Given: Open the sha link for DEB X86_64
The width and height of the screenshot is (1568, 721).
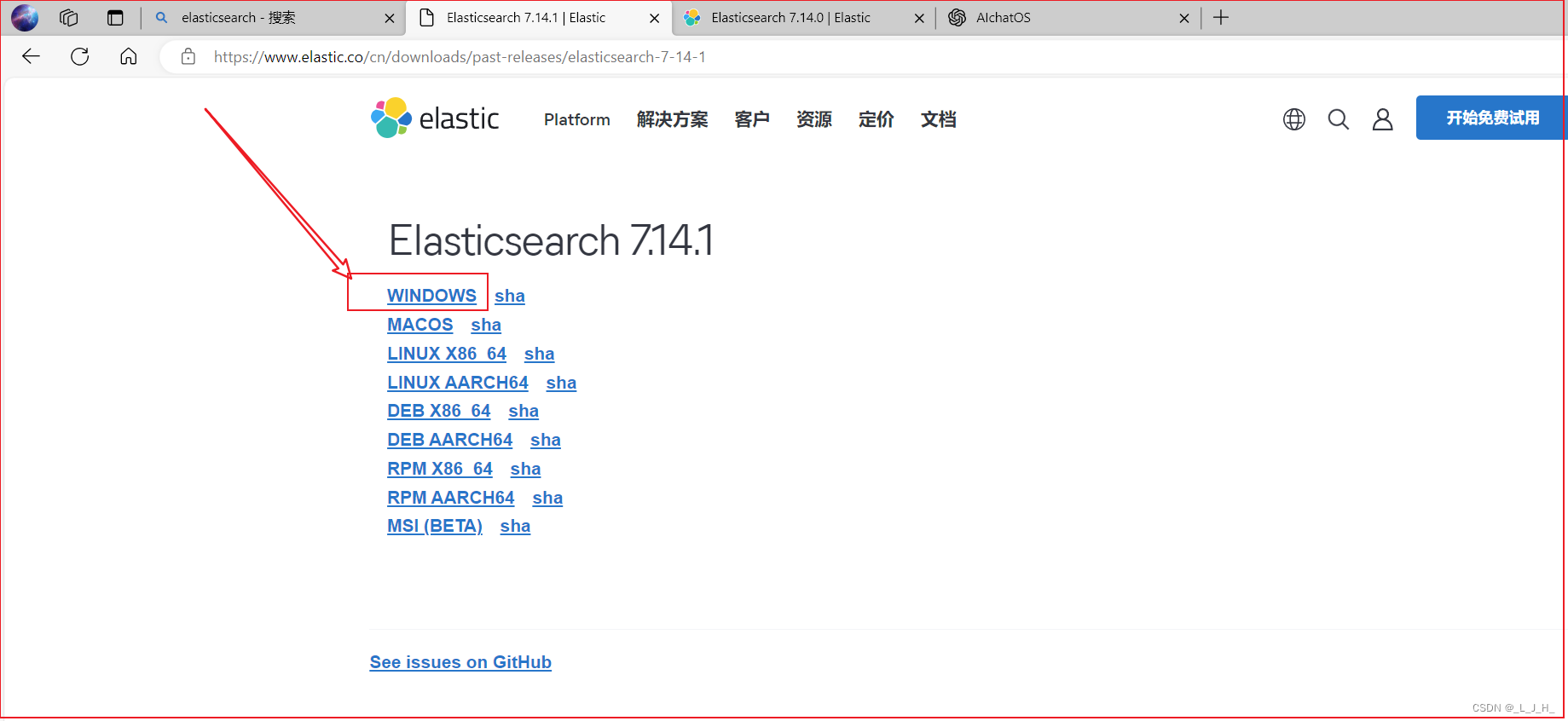Looking at the screenshot, I should (x=524, y=411).
